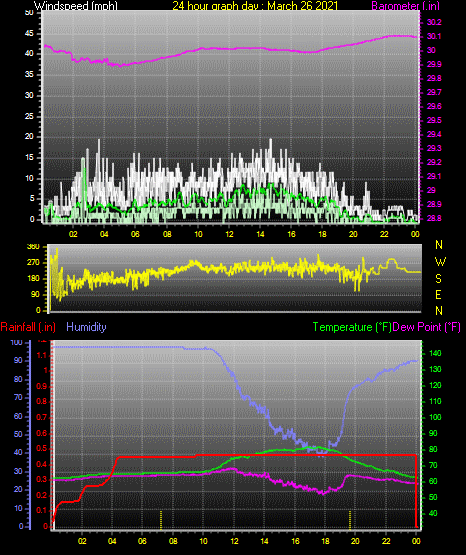Click the Humidity legend label
Image resolution: width=466 pixels, height=555 pixels.
pos(86,327)
